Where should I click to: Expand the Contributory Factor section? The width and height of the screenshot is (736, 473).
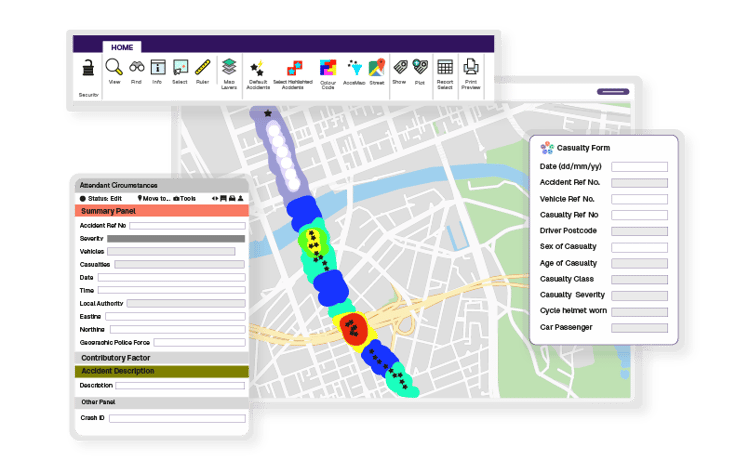pos(161,358)
